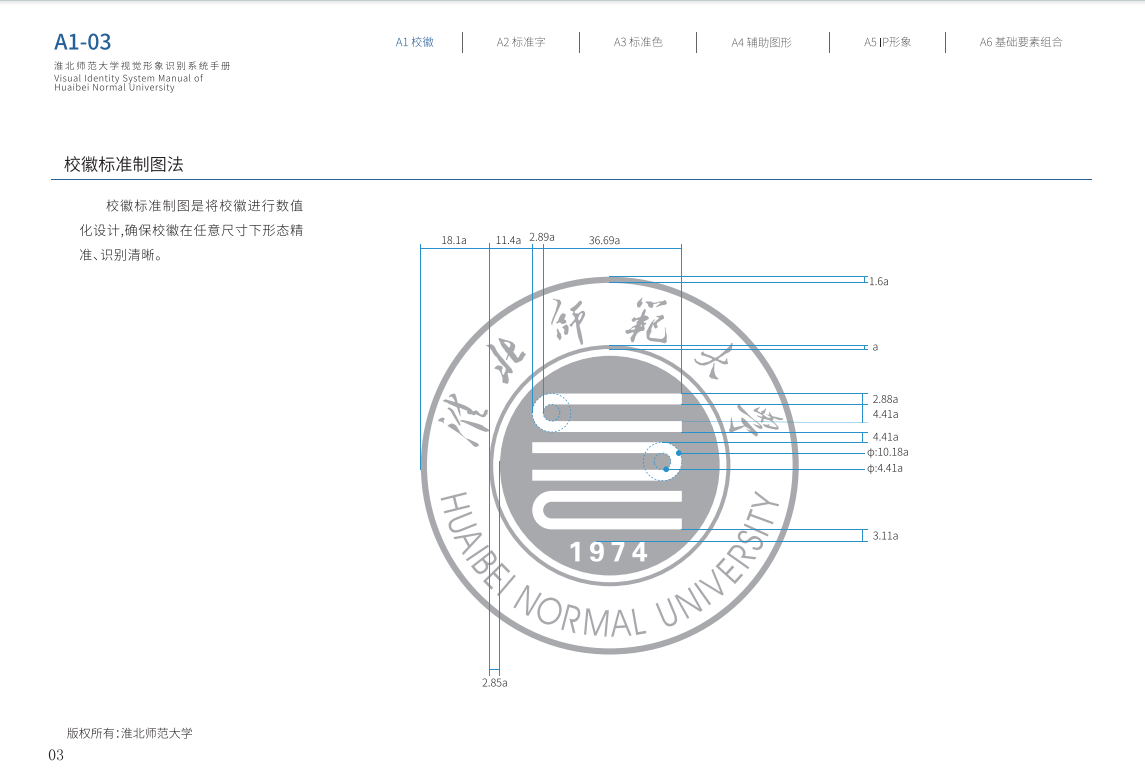Click the 校徽标准制图法 section title

[123, 164]
